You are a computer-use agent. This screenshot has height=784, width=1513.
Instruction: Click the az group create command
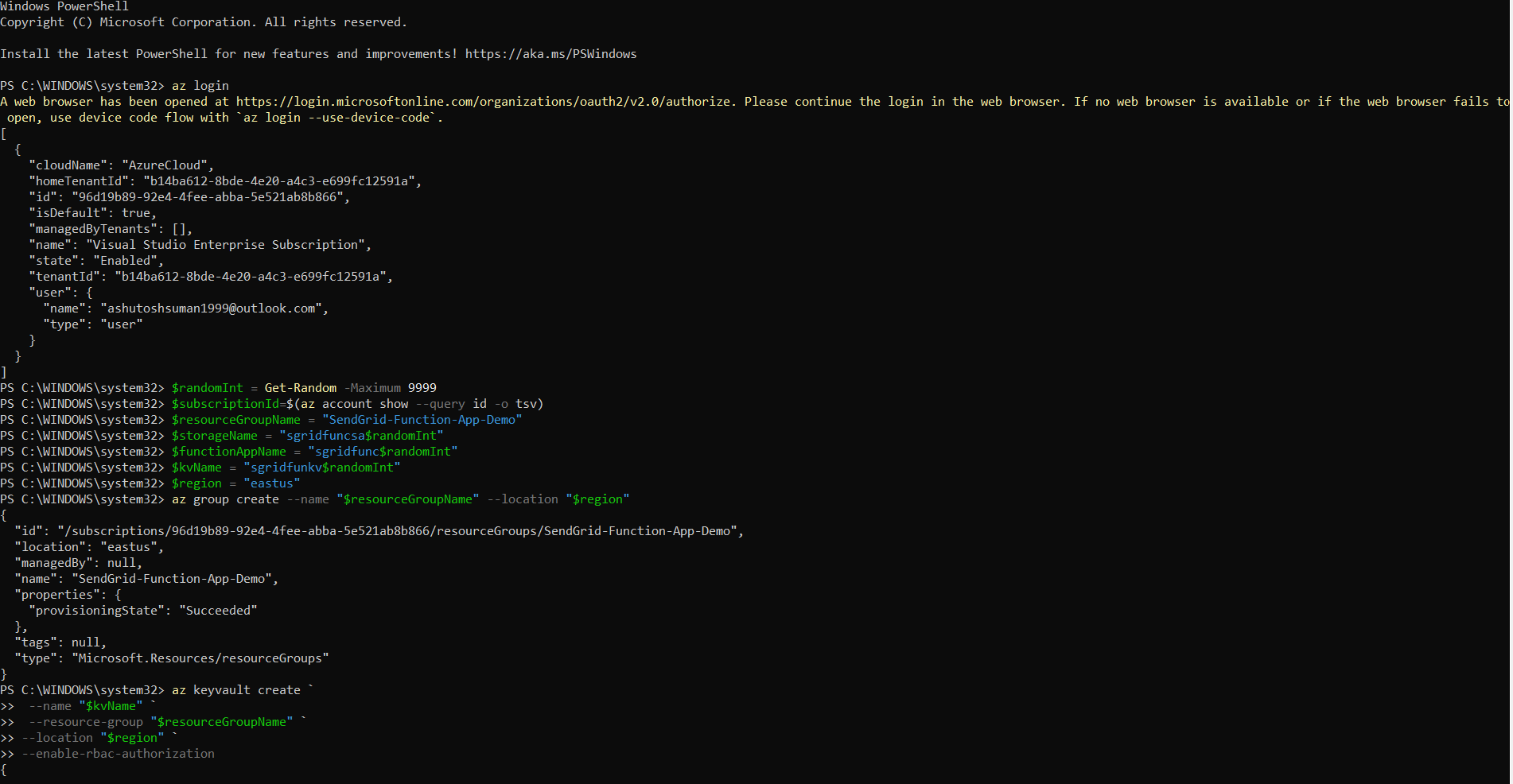point(225,499)
